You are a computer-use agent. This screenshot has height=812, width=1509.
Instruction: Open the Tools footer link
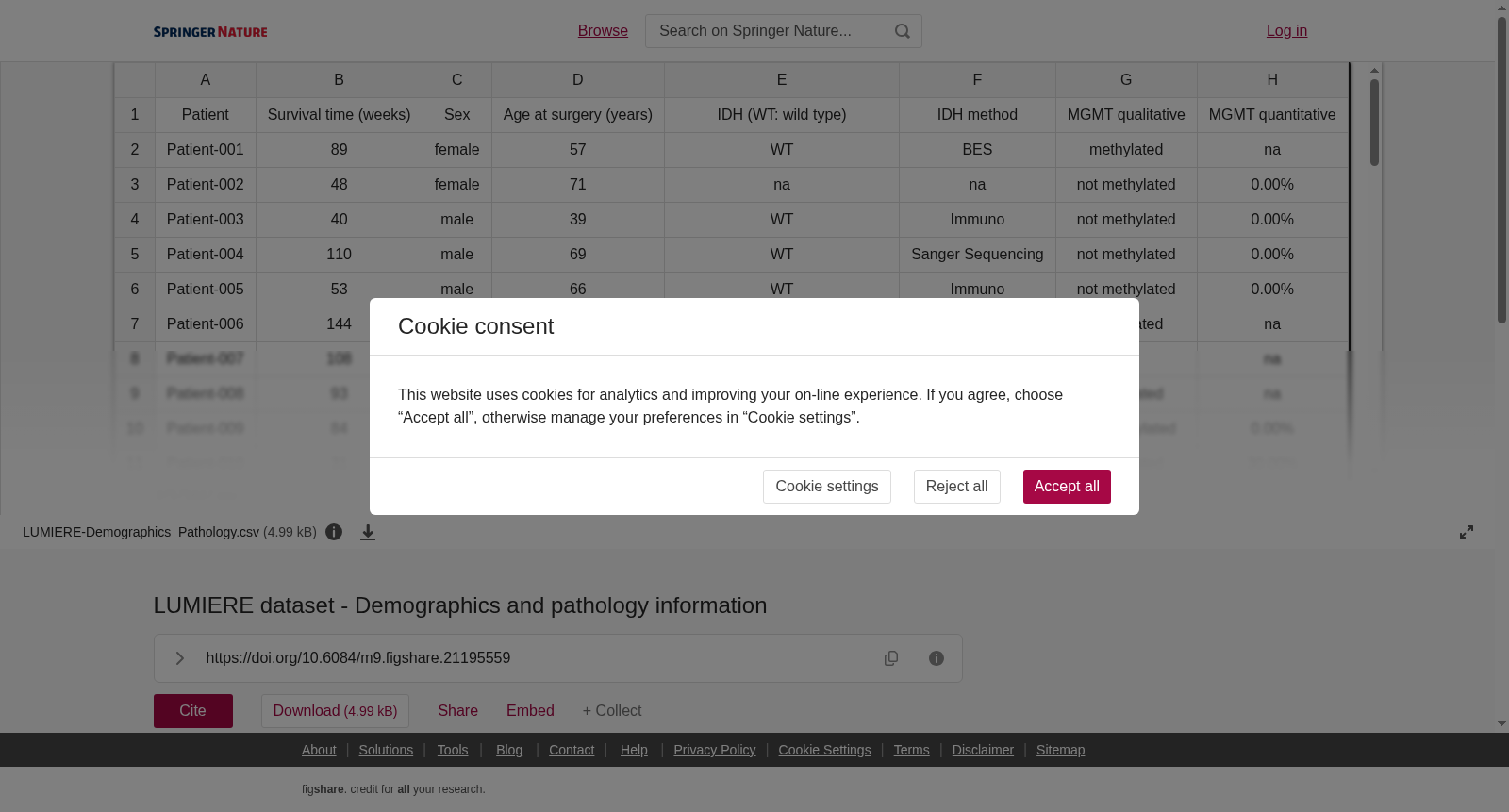pos(453,750)
